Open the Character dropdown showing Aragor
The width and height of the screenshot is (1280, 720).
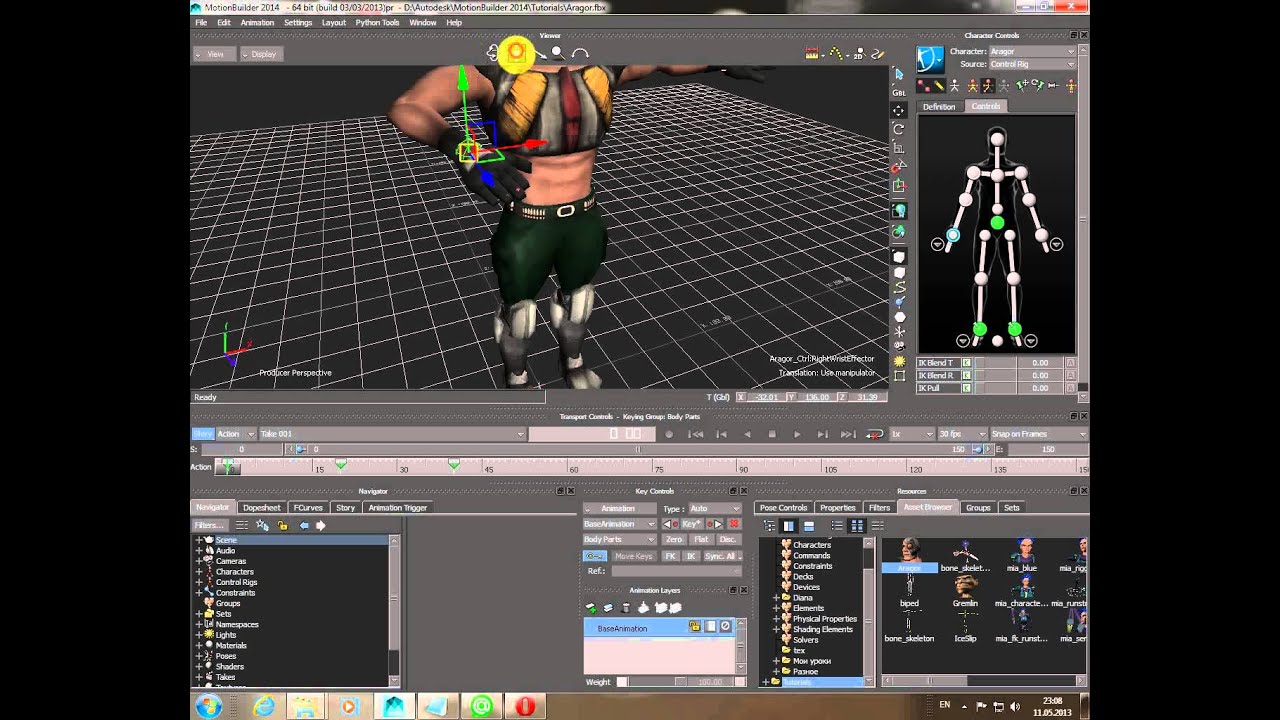point(1033,51)
